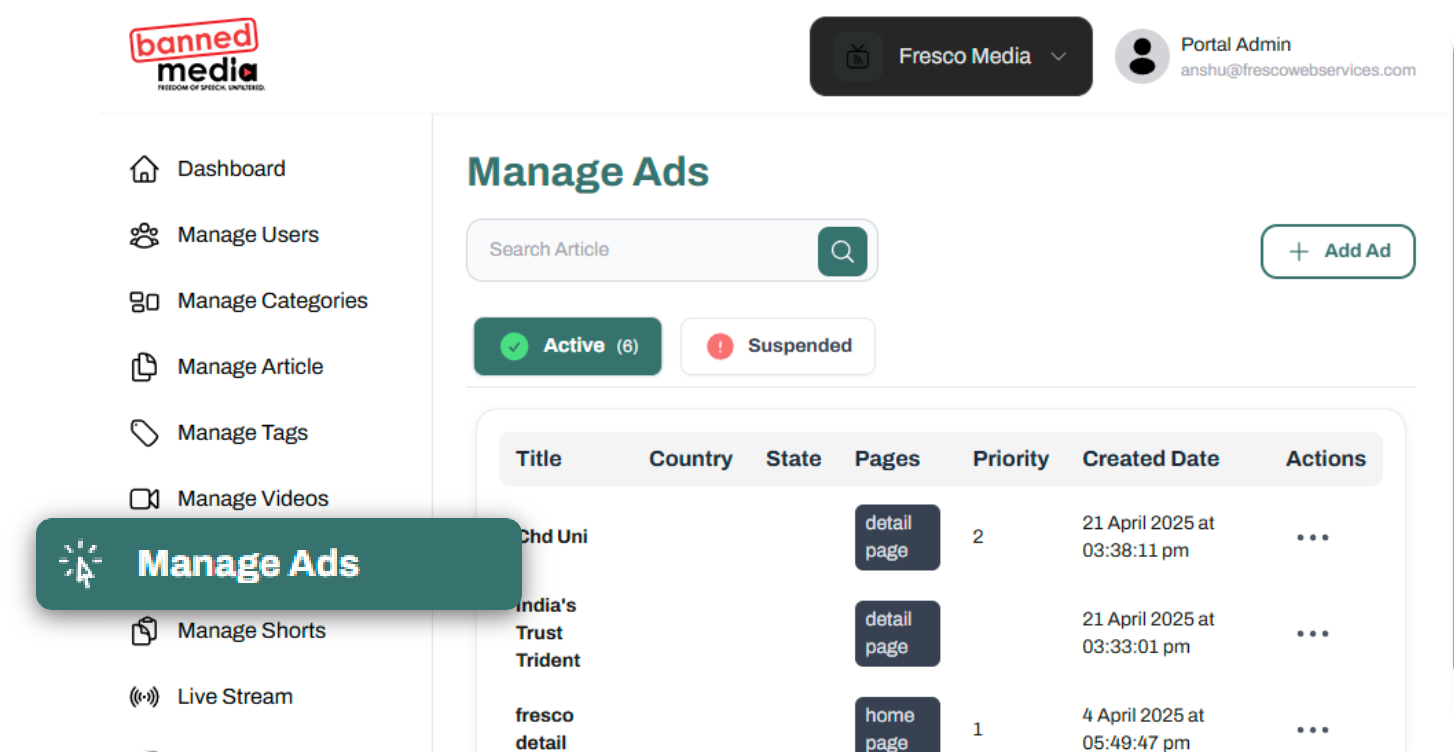Viewport: 1454px width, 752px height.
Task: Open Live Stream using the broadcast icon
Action: (x=145, y=696)
